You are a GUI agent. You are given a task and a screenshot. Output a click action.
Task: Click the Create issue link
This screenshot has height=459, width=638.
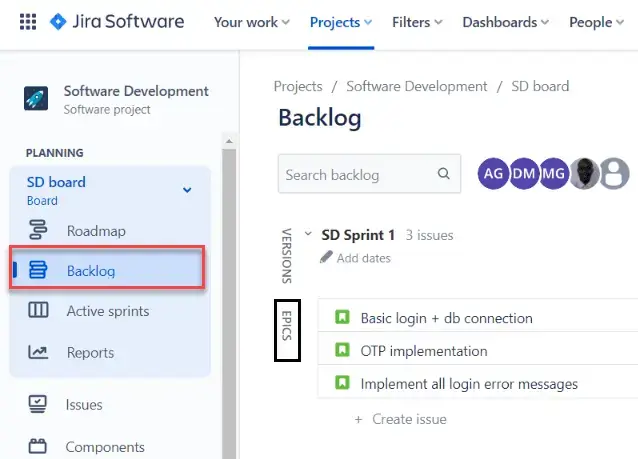[401, 419]
